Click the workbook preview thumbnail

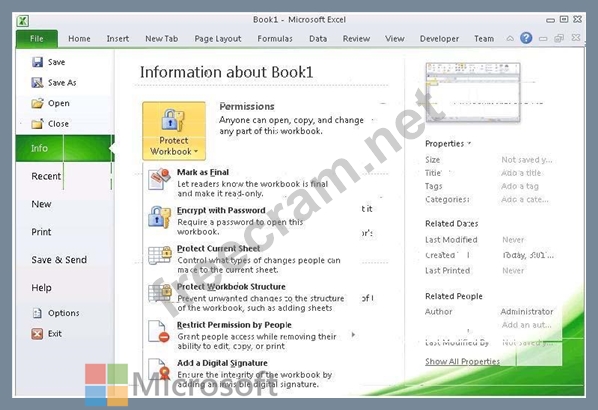click(473, 92)
